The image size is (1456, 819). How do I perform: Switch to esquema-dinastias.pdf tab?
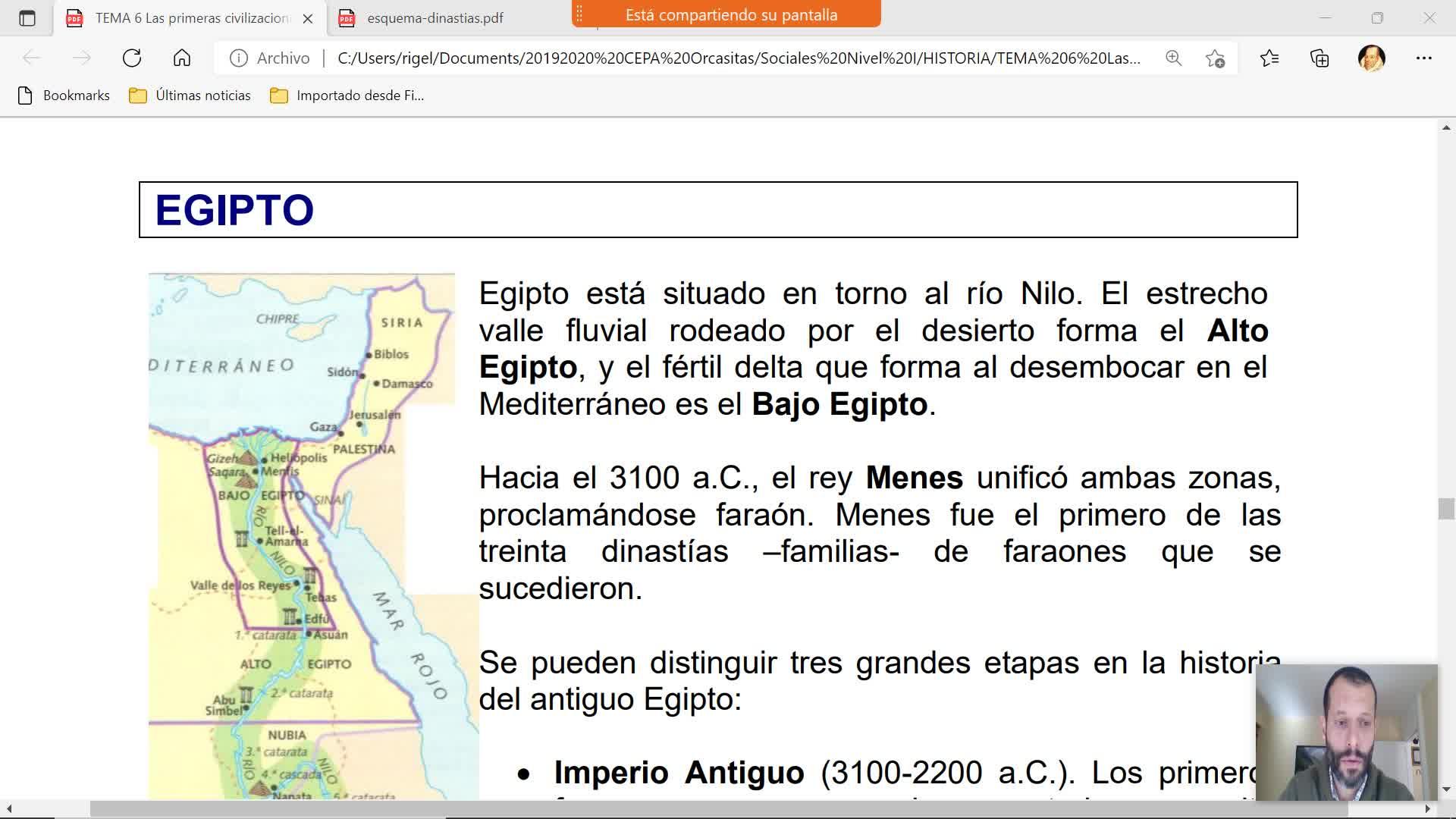pyautogui.click(x=435, y=18)
